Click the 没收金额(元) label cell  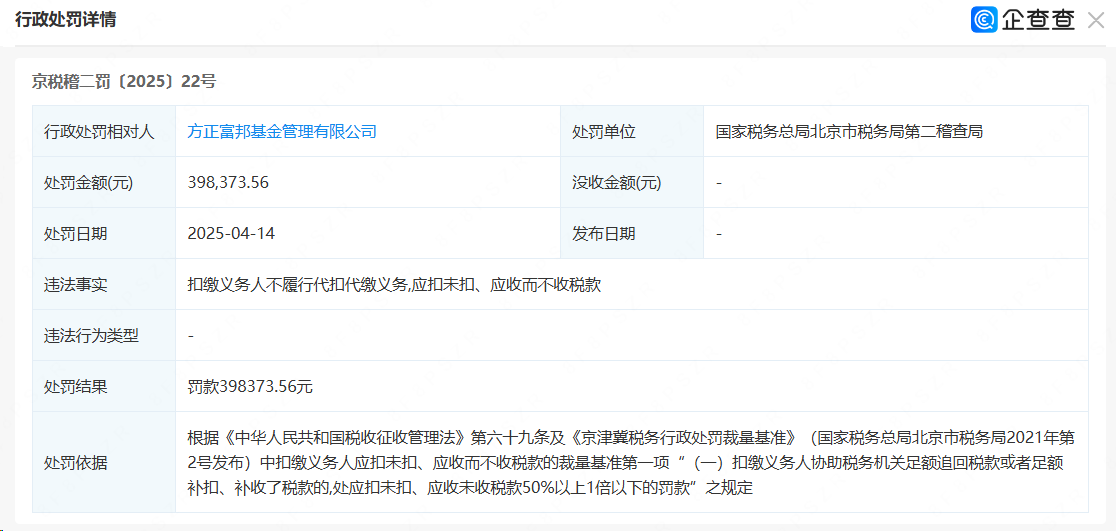632,183
